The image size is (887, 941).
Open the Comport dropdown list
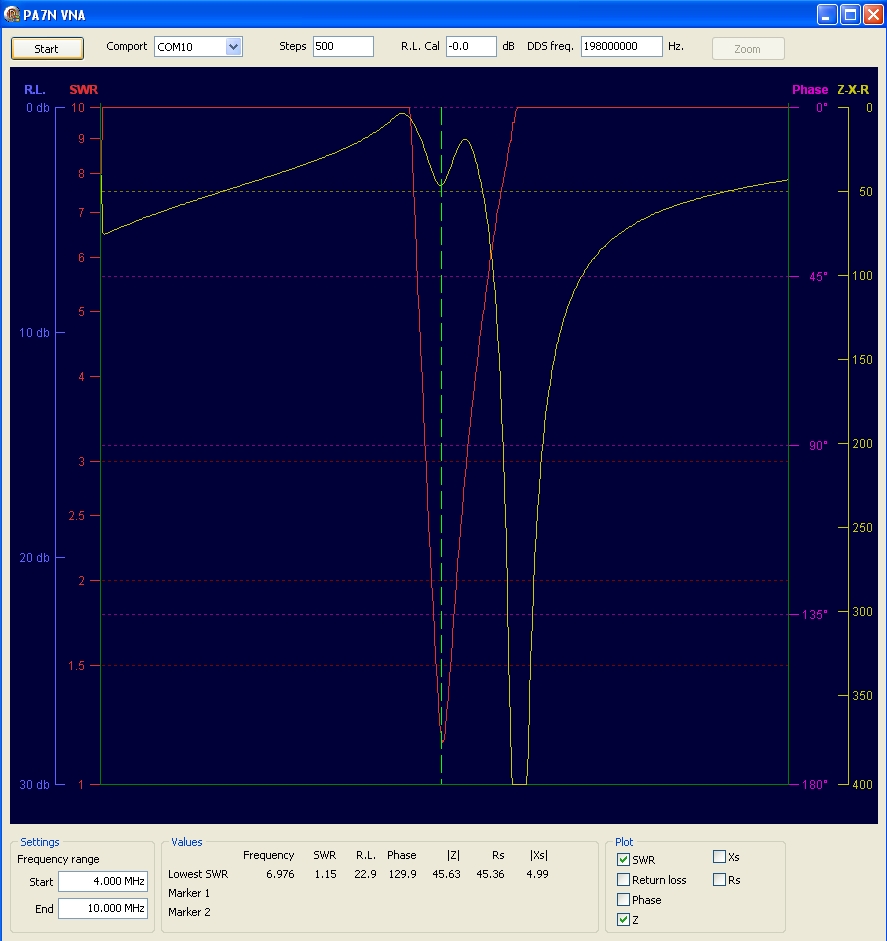pyautogui.click(x=234, y=47)
